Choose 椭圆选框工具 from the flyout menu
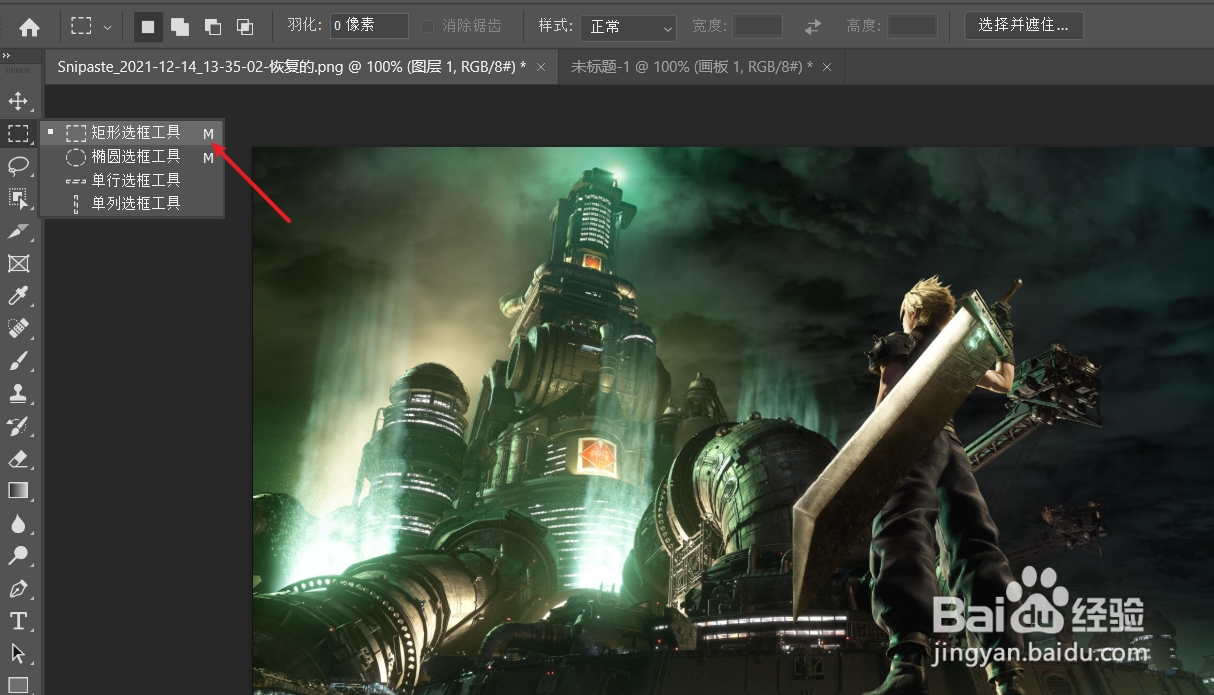The height and width of the screenshot is (695, 1214). click(x=132, y=157)
